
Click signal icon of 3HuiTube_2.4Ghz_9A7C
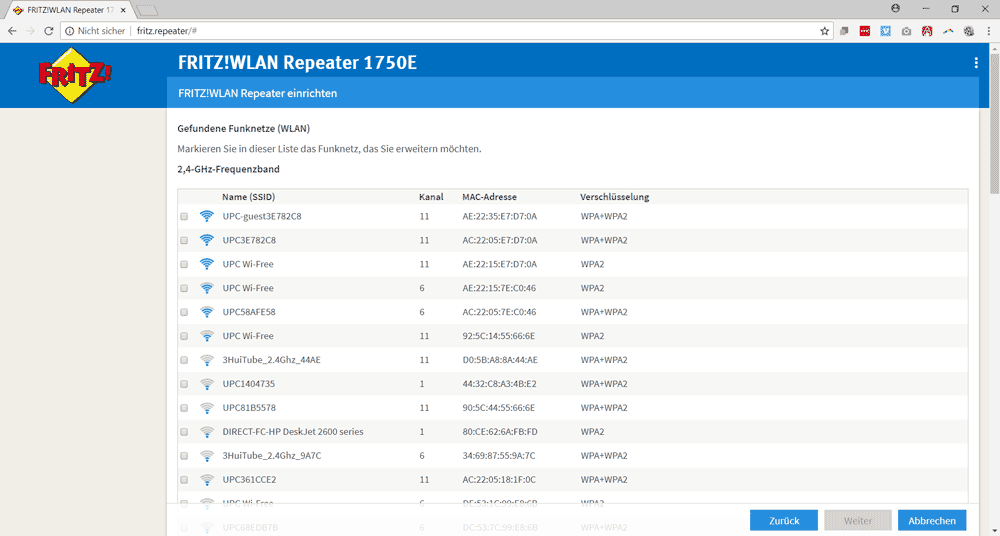(x=206, y=456)
